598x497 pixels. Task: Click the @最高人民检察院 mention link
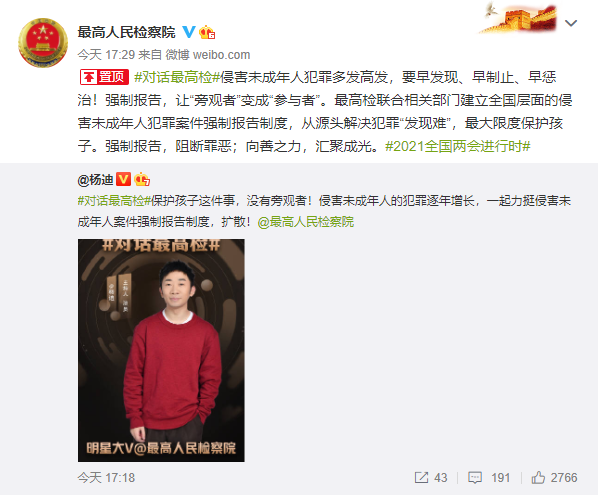[x=306, y=222]
